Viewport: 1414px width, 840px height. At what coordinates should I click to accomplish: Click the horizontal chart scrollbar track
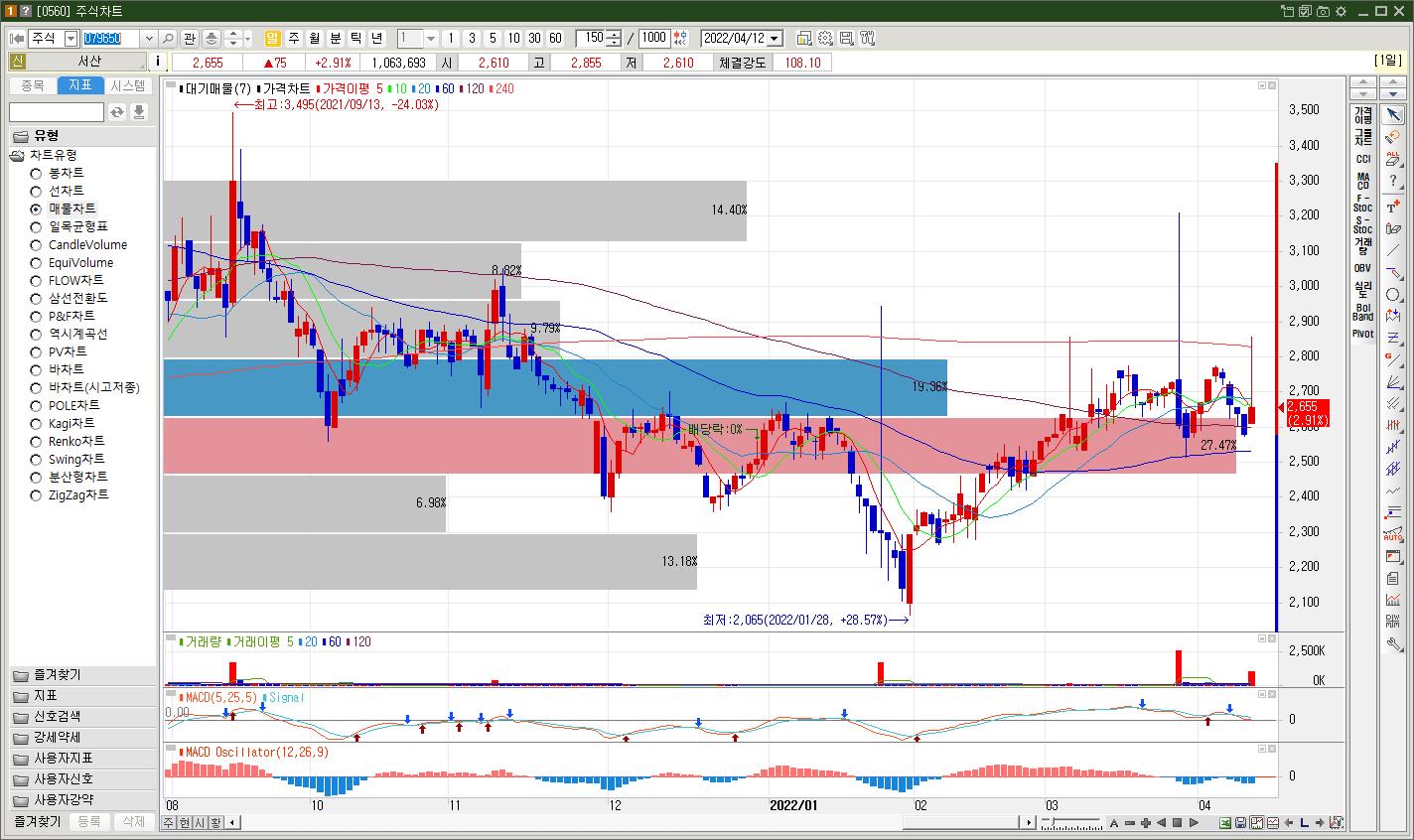(x=631, y=822)
